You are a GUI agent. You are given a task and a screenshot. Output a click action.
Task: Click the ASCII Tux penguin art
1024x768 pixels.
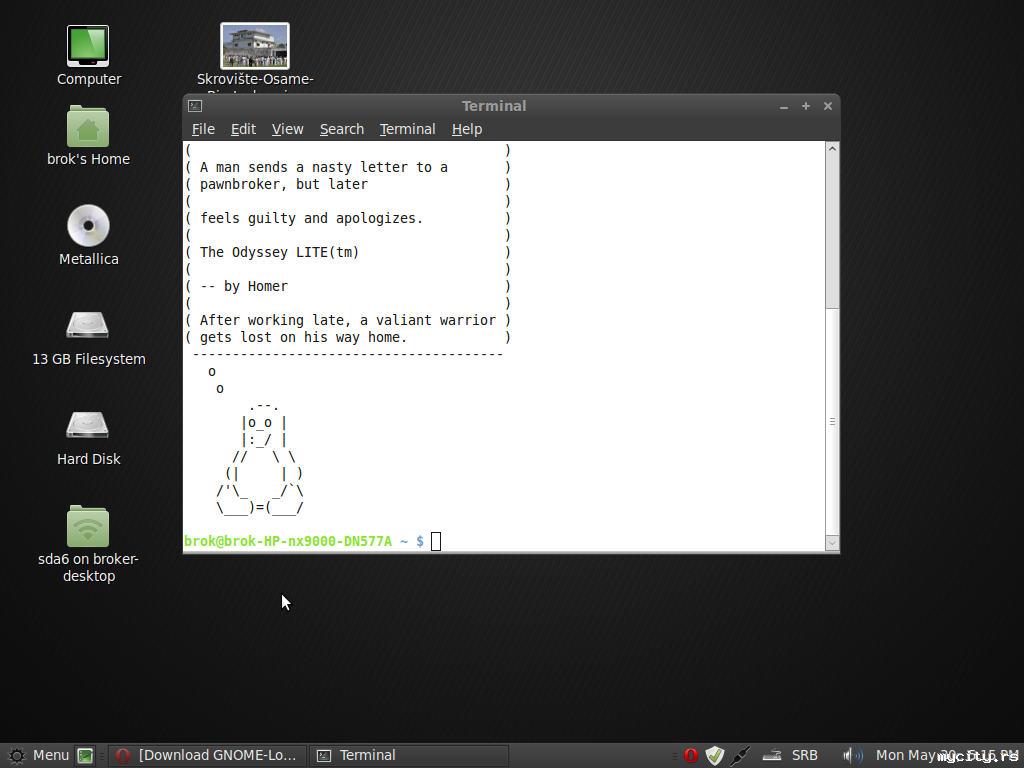point(260,458)
